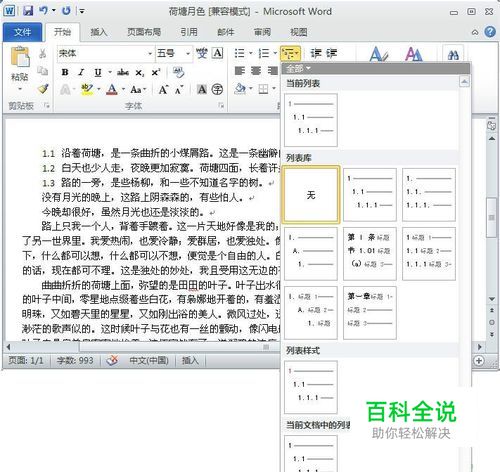Image resolution: width=500 pixels, height=472 pixels.
Task: Open the font dialog launcher in 字体 group
Action: tap(221, 105)
